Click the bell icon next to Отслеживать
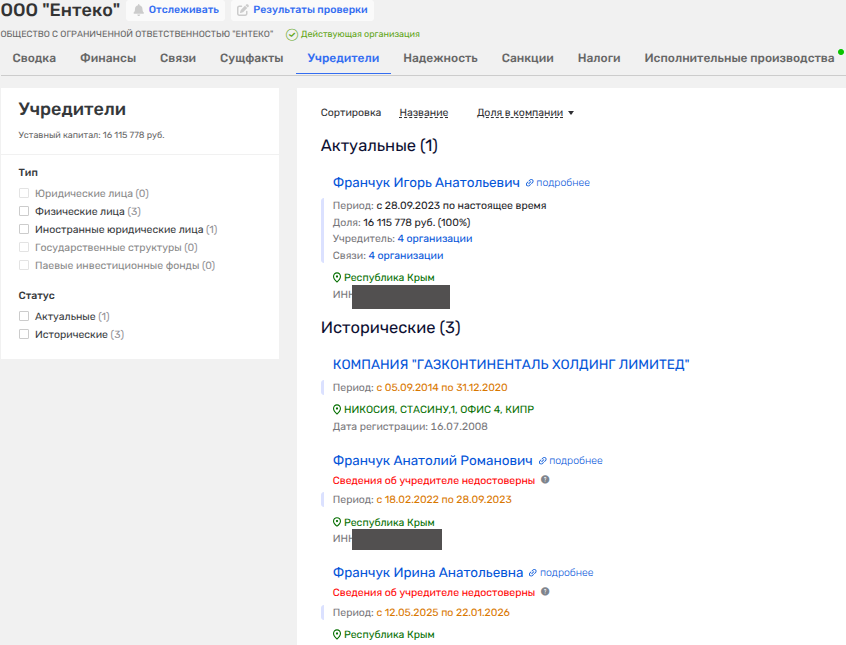This screenshot has height=645, width=846. pyautogui.click(x=139, y=10)
